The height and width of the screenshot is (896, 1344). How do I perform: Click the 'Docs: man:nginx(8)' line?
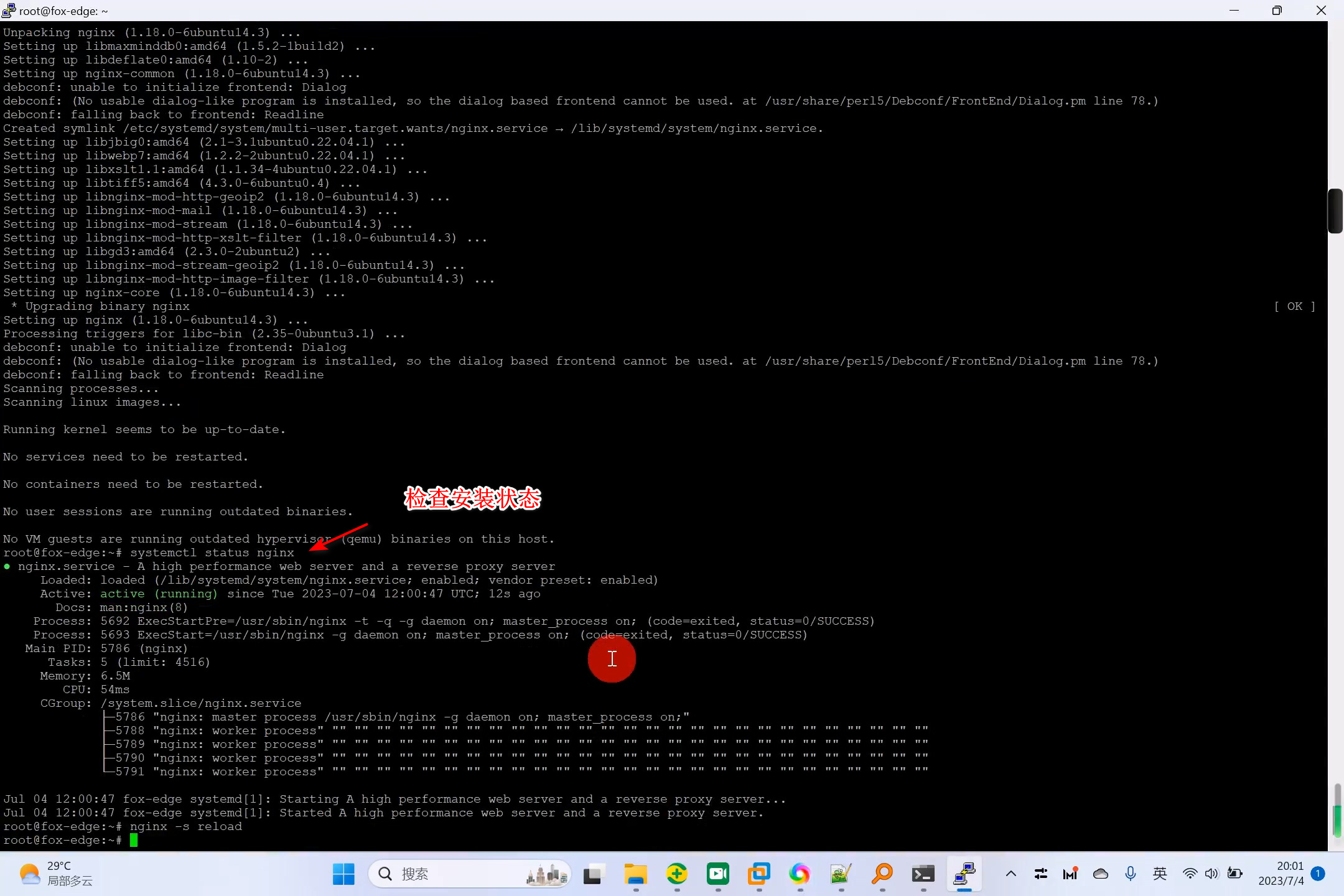click(121, 607)
